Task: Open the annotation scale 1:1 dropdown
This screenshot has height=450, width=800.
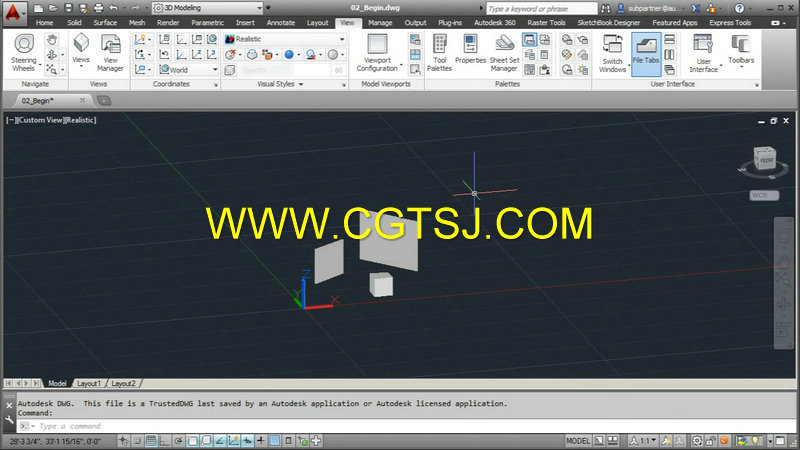Action: click(643, 441)
